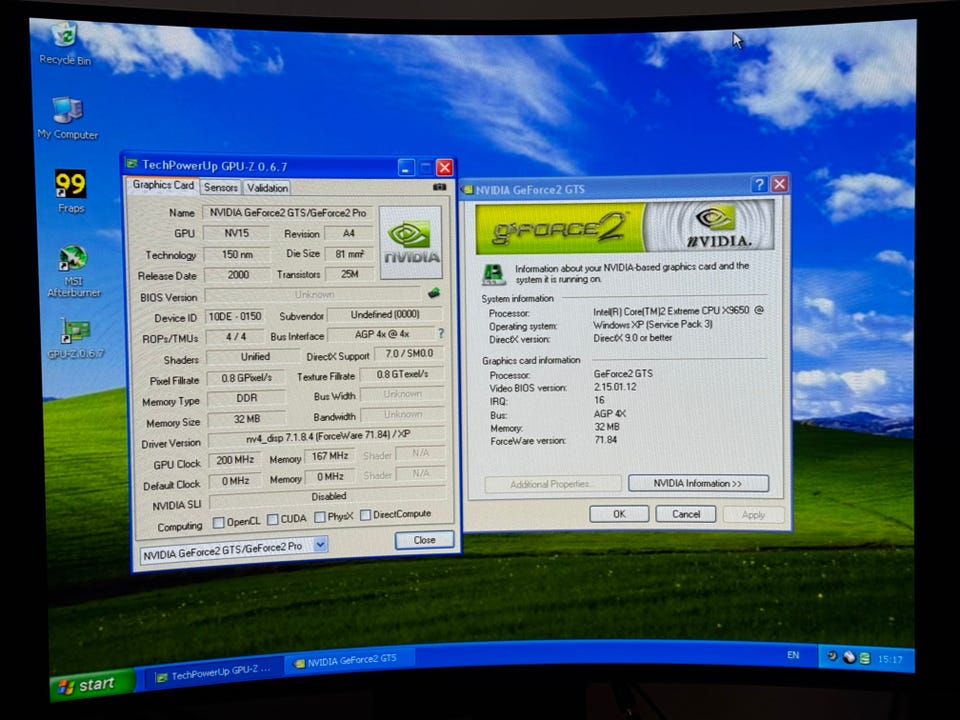Switch to the Sensors tab
The width and height of the screenshot is (960, 720).
220,187
